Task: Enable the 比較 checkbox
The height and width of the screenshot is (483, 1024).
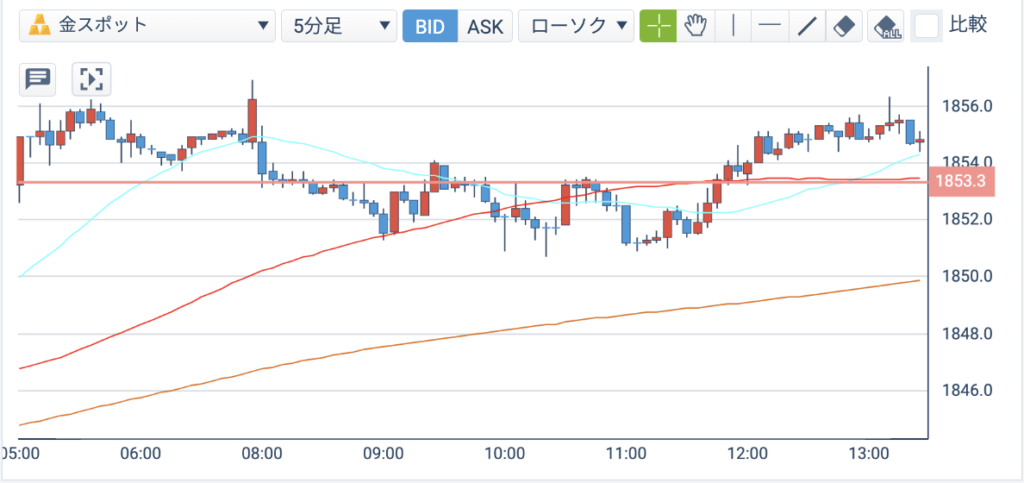Action: tap(927, 26)
